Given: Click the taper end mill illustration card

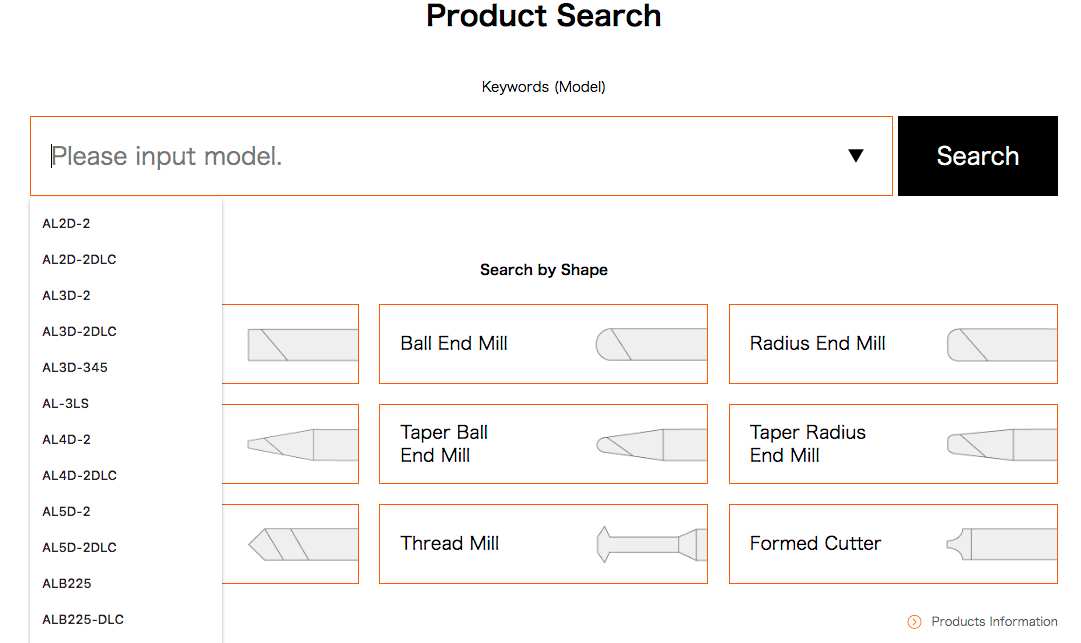Looking at the screenshot, I should (x=290, y=444).
